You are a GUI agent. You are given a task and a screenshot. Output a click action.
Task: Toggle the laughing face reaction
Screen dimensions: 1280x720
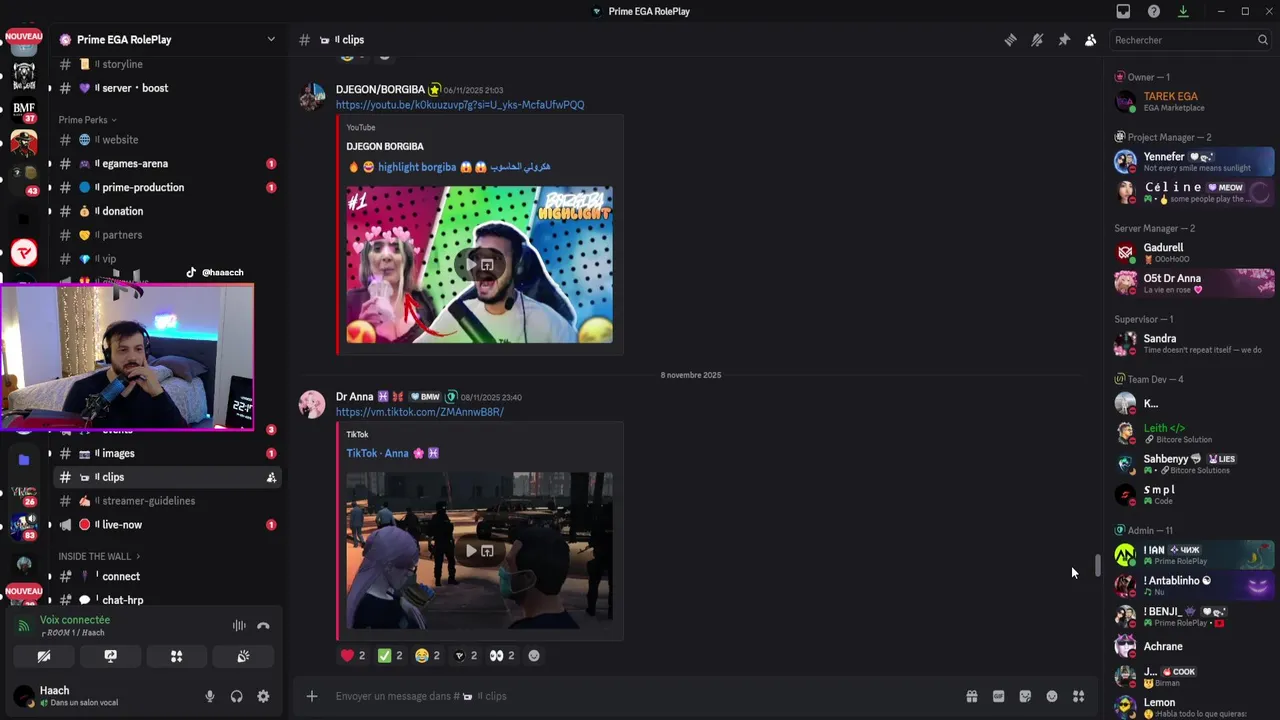[427, 656]
